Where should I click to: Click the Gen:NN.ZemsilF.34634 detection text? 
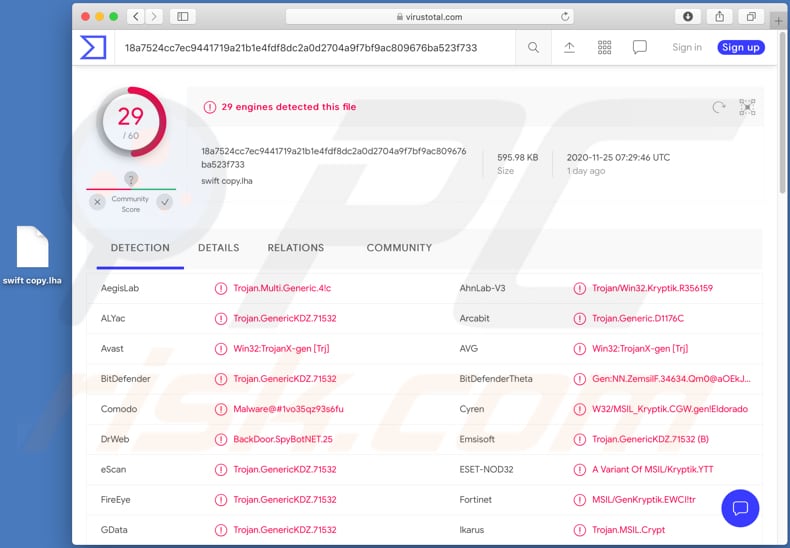pyautogui.click(x=671, y=379)
